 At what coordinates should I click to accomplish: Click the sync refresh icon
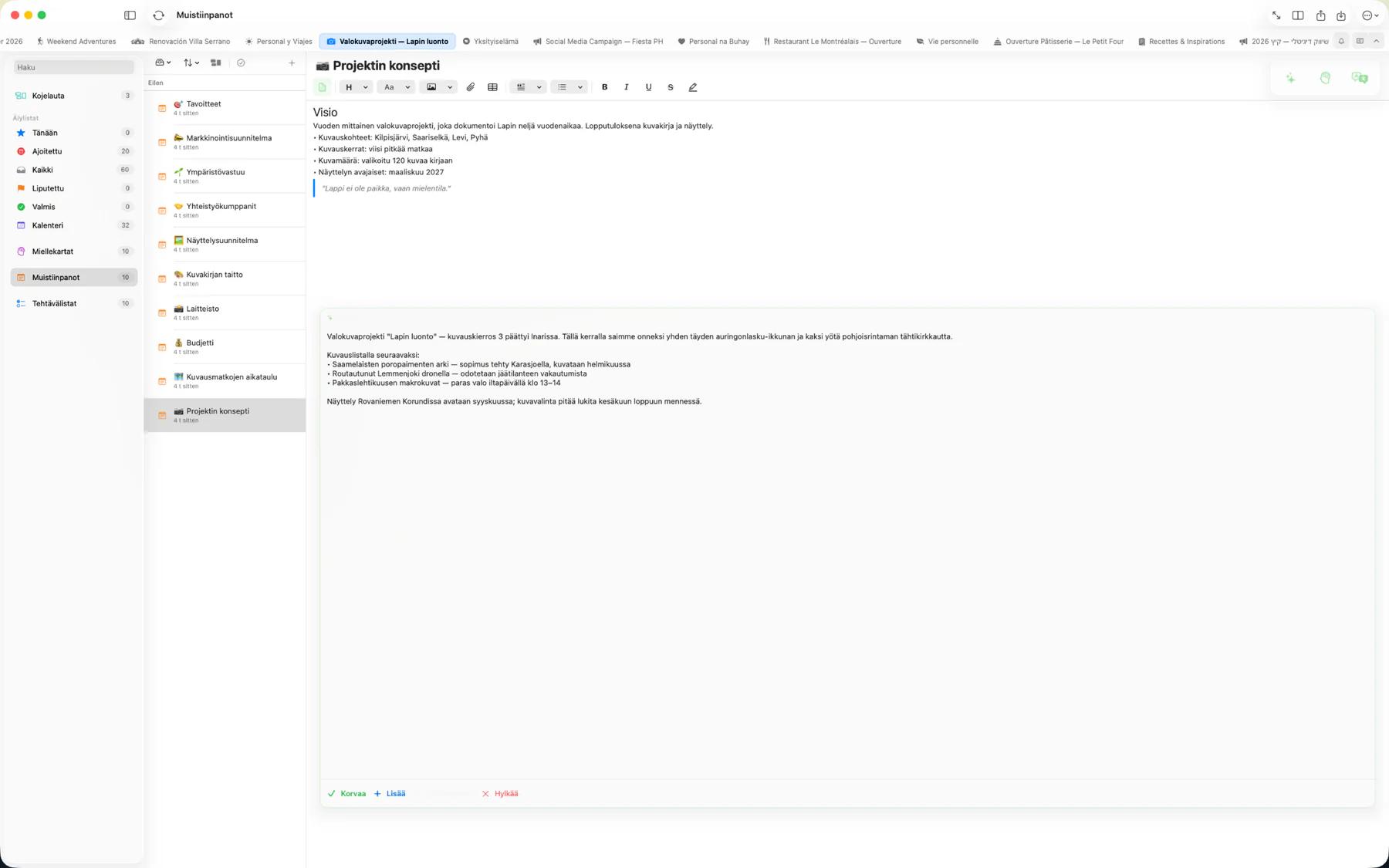158,15
